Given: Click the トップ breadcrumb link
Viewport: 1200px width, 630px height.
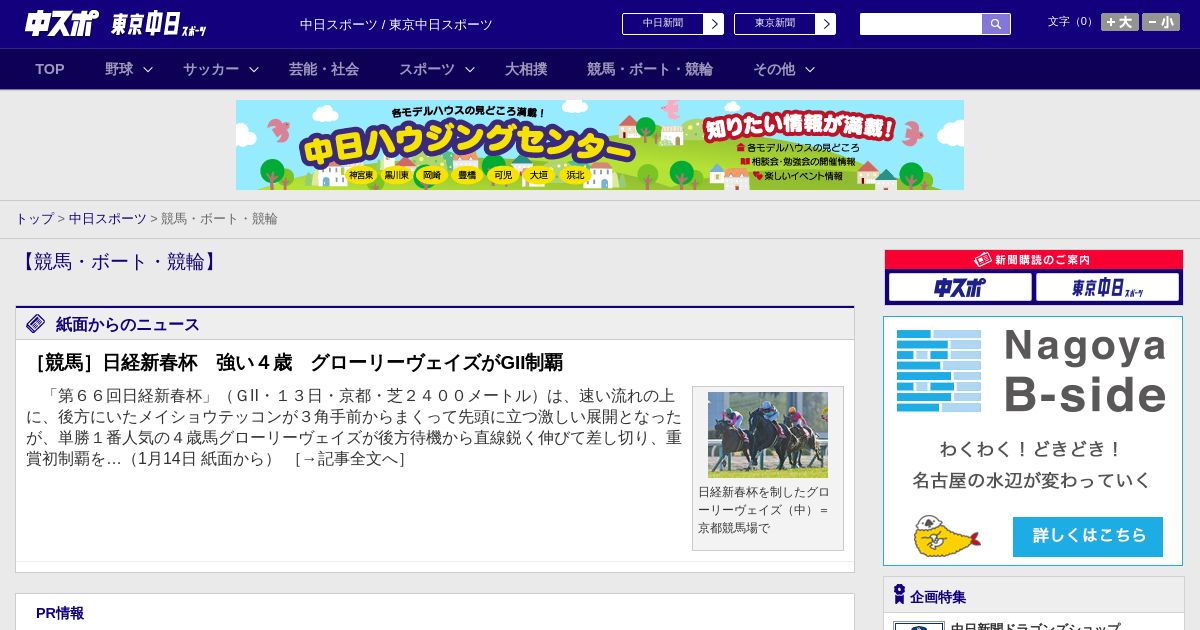Looking at the screenshot, I should click(35, 218).
